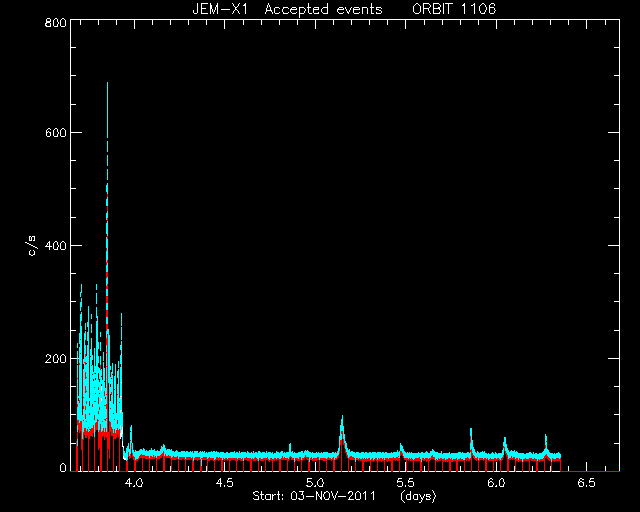Click the tallest cyan spike near 700 c/s
The image size is (640, 512).
point(107,86)
